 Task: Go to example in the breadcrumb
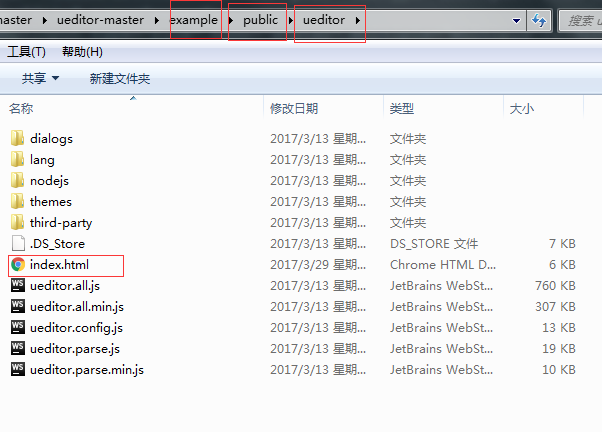click(194, 20)
